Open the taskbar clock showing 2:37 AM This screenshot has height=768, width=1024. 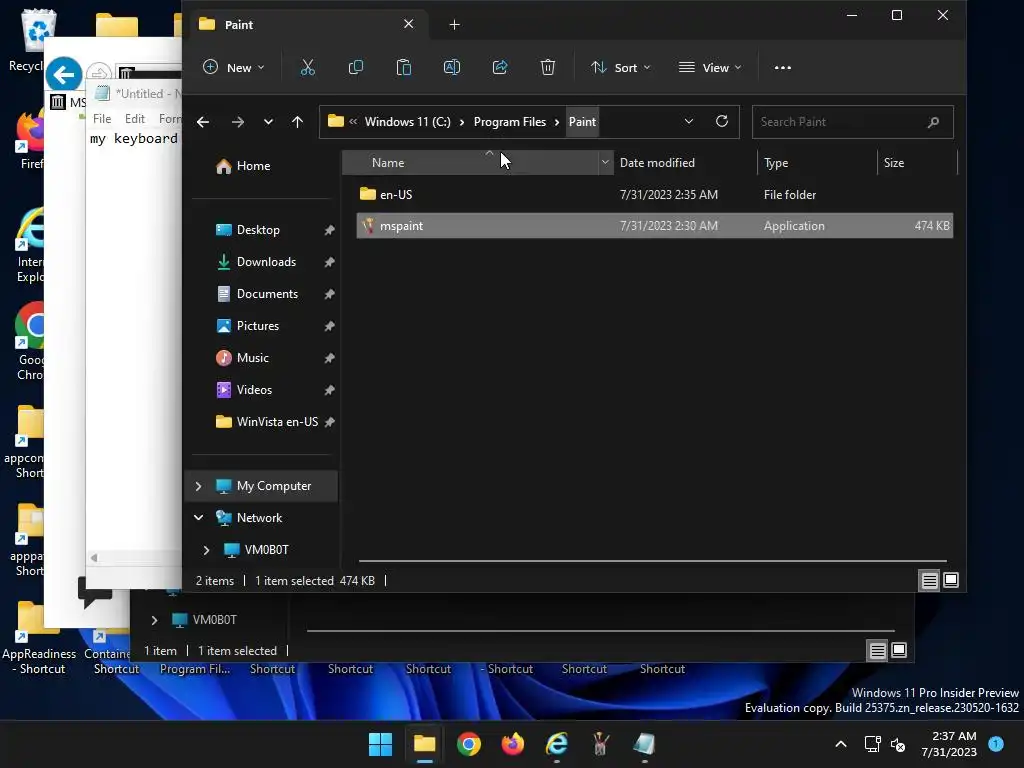coord(949,744)
